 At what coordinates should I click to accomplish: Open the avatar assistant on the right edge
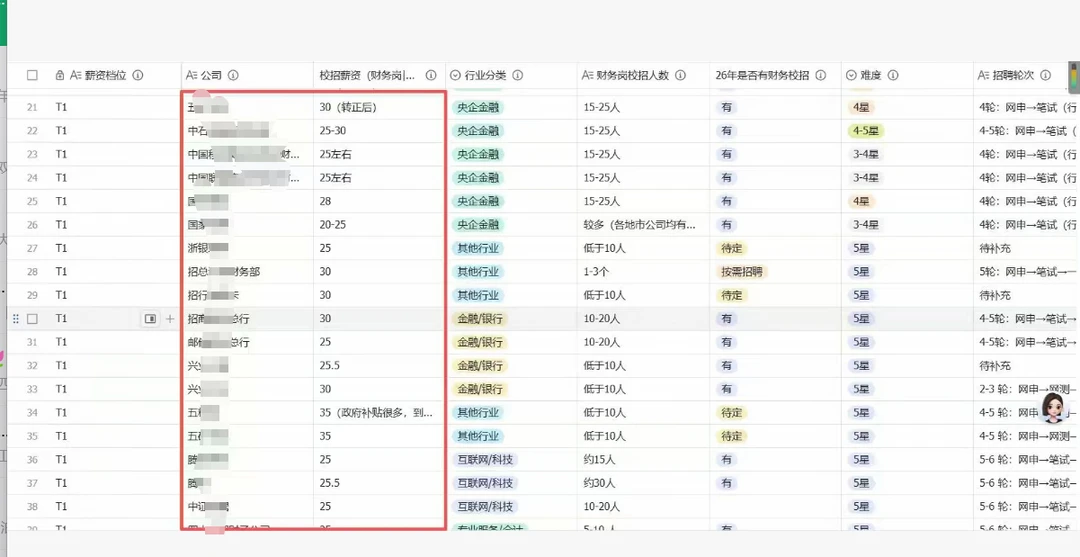coord(1052,408)
